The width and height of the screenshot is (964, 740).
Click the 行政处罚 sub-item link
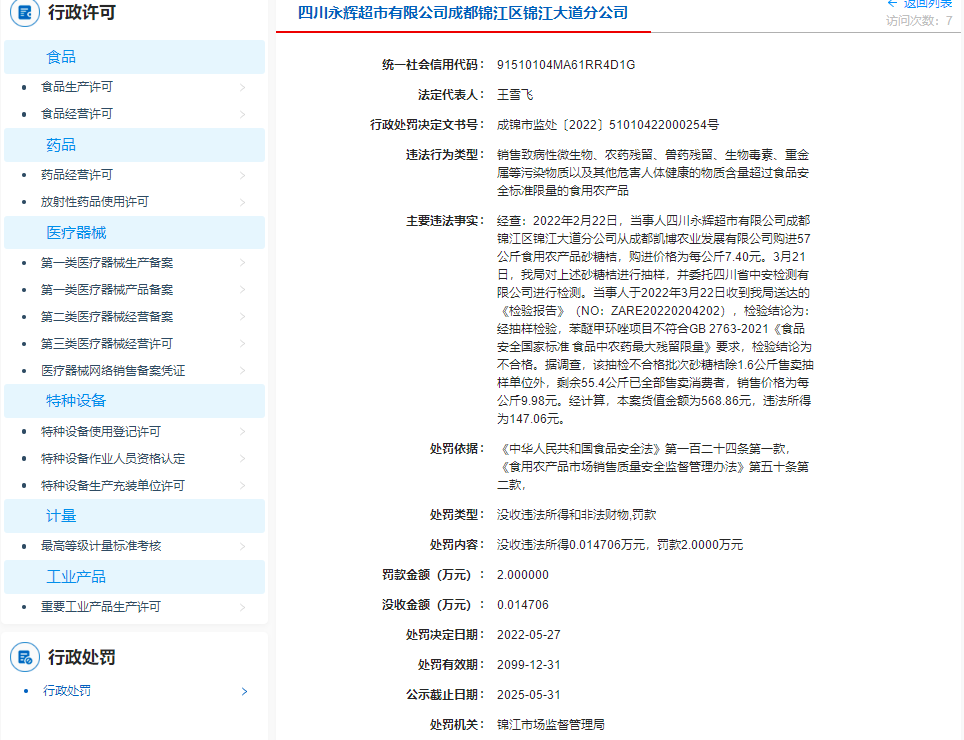coord(67,691)
